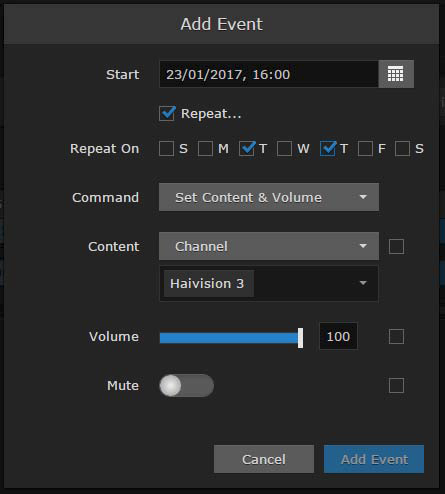The height and width of the screenshot is (494, 445).
Task: Click the Command label
Action: point(105,197)
